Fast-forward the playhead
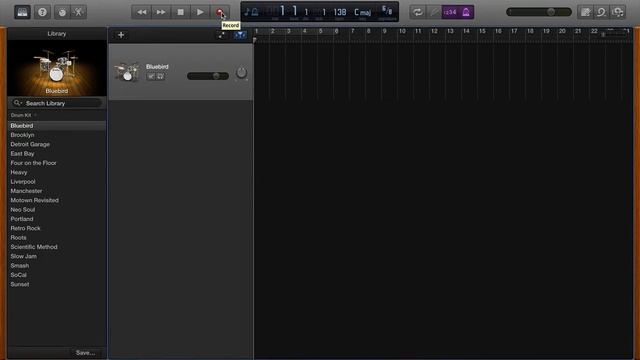This screenshot has width=640, height=360. [161, 12]
